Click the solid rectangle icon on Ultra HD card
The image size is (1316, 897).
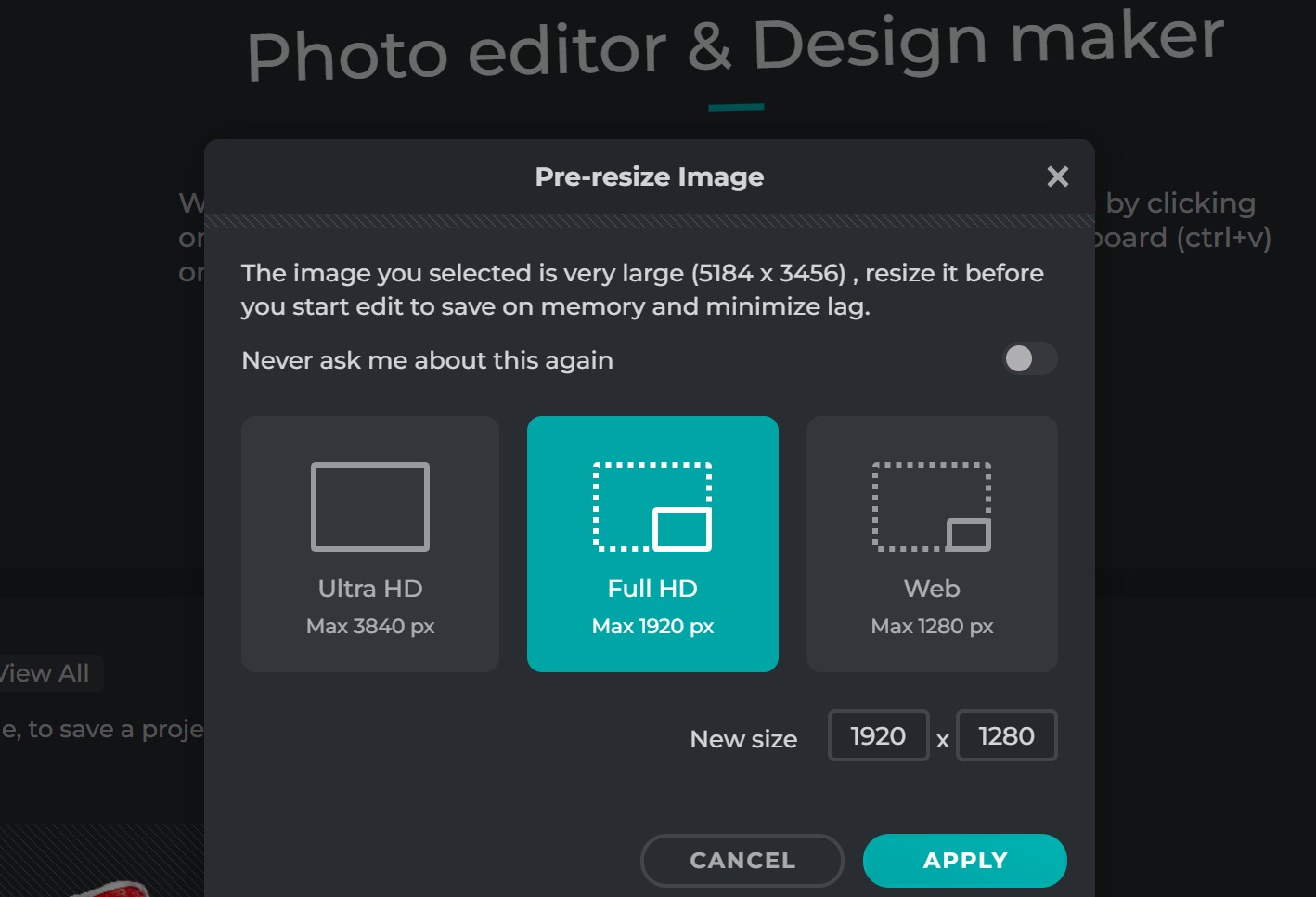point(369,507)
